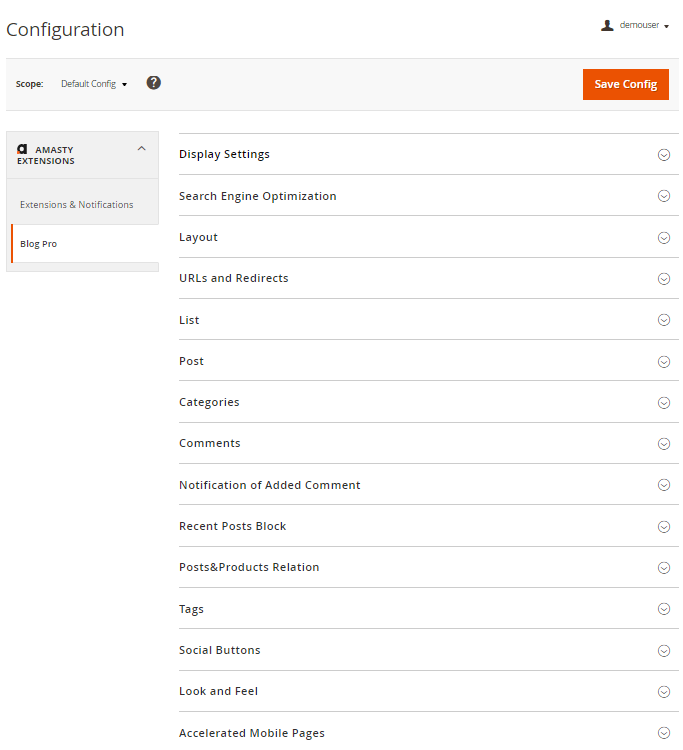
Task: Expand URLs and Redirects section
Action: [234, 279]
